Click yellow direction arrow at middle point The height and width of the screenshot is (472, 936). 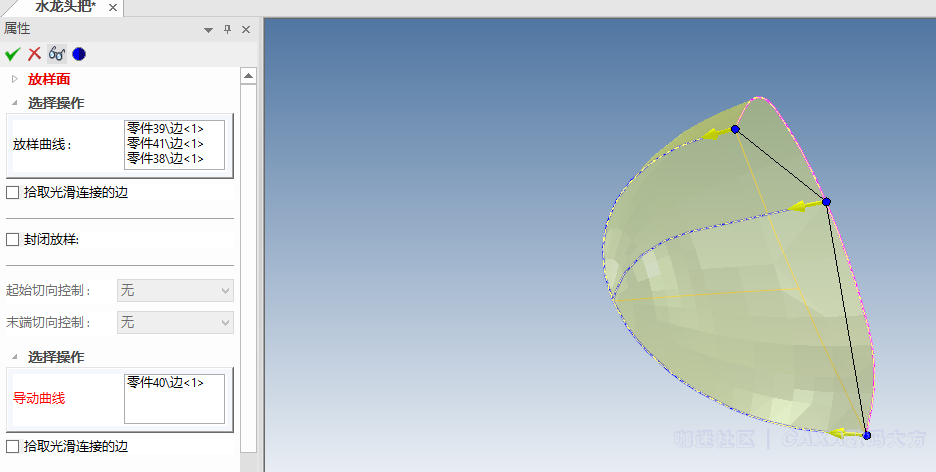click(805, 206)
